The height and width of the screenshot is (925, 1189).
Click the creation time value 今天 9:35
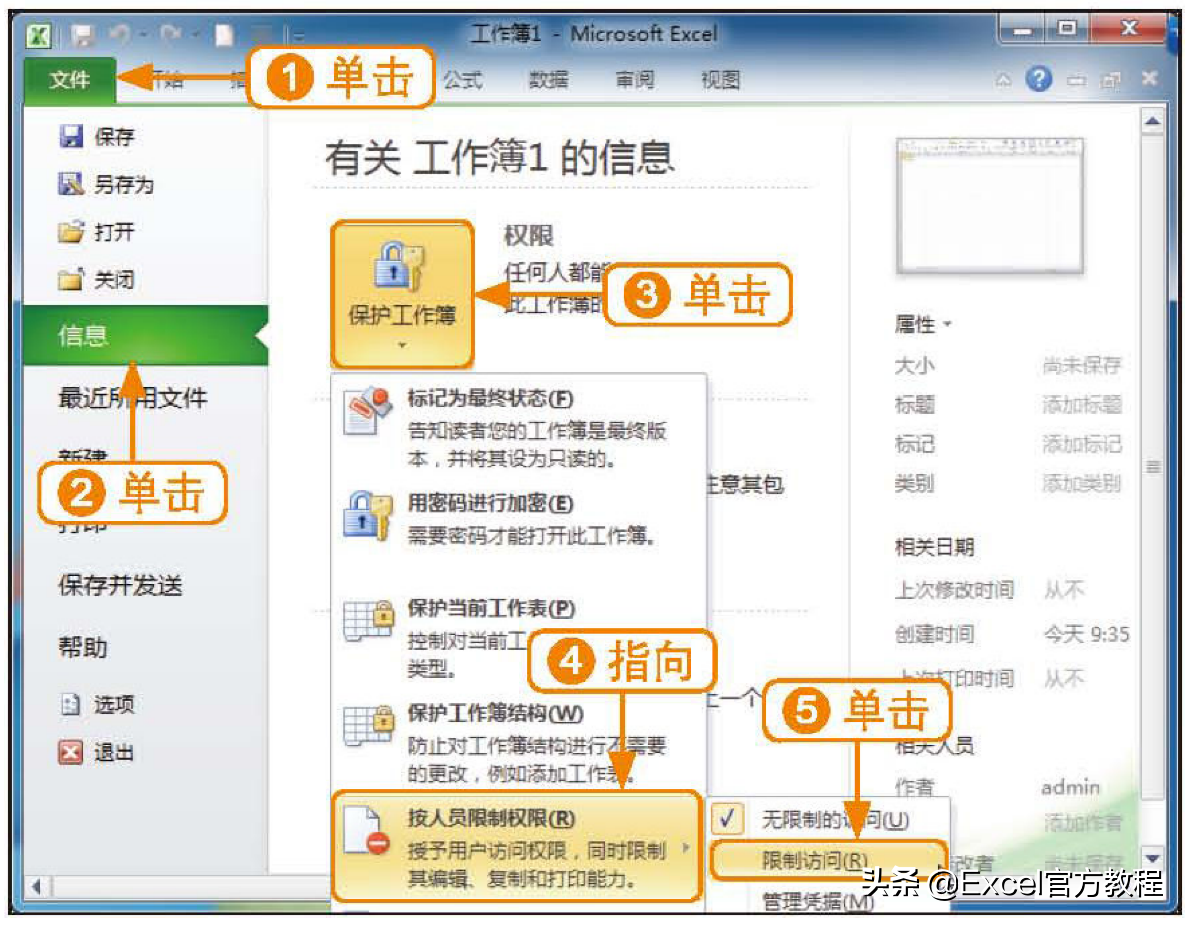click(x=1086, y=634)
